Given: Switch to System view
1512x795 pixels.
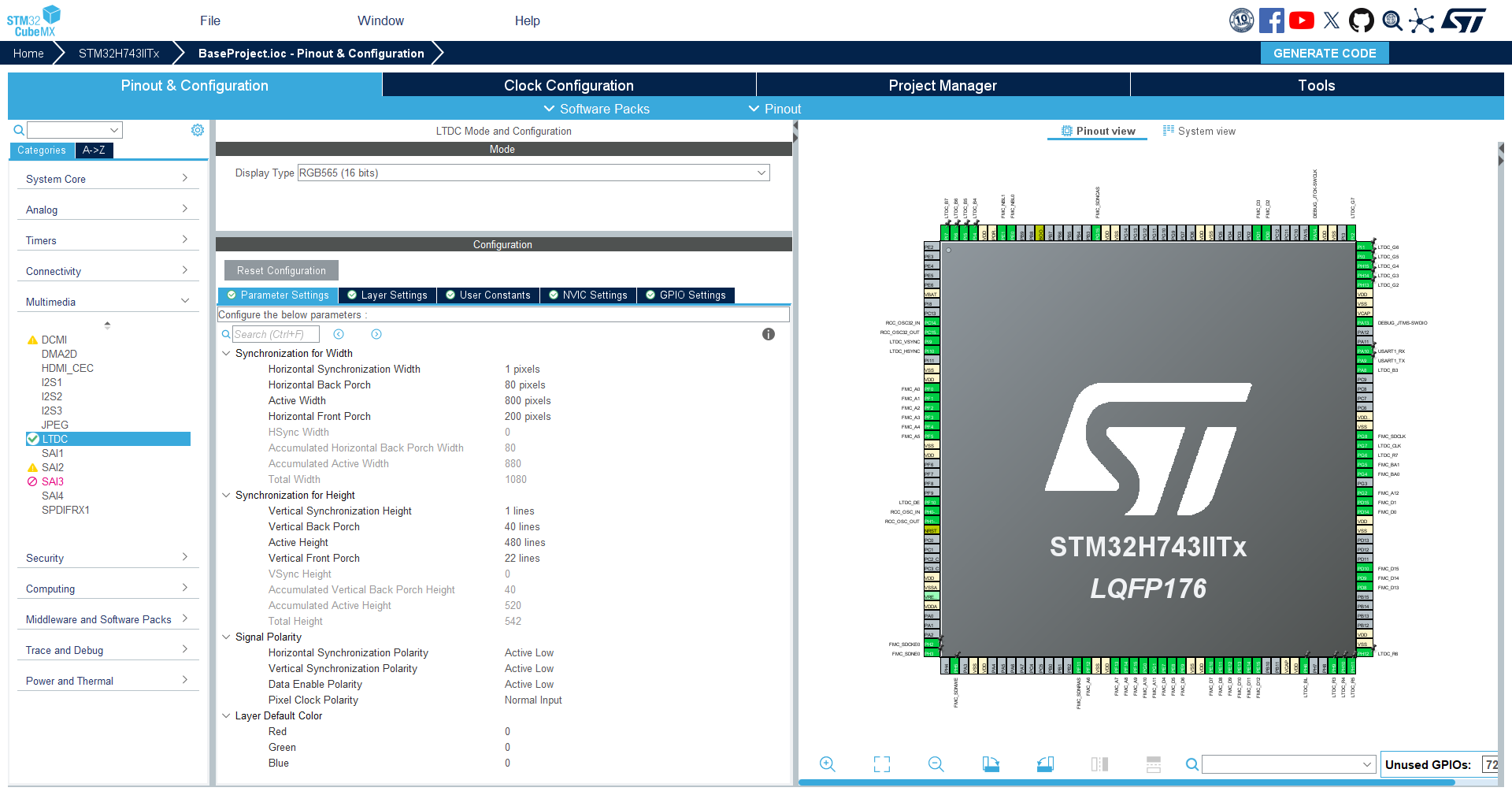Looking at the screenshot, I should point(1199,131).
